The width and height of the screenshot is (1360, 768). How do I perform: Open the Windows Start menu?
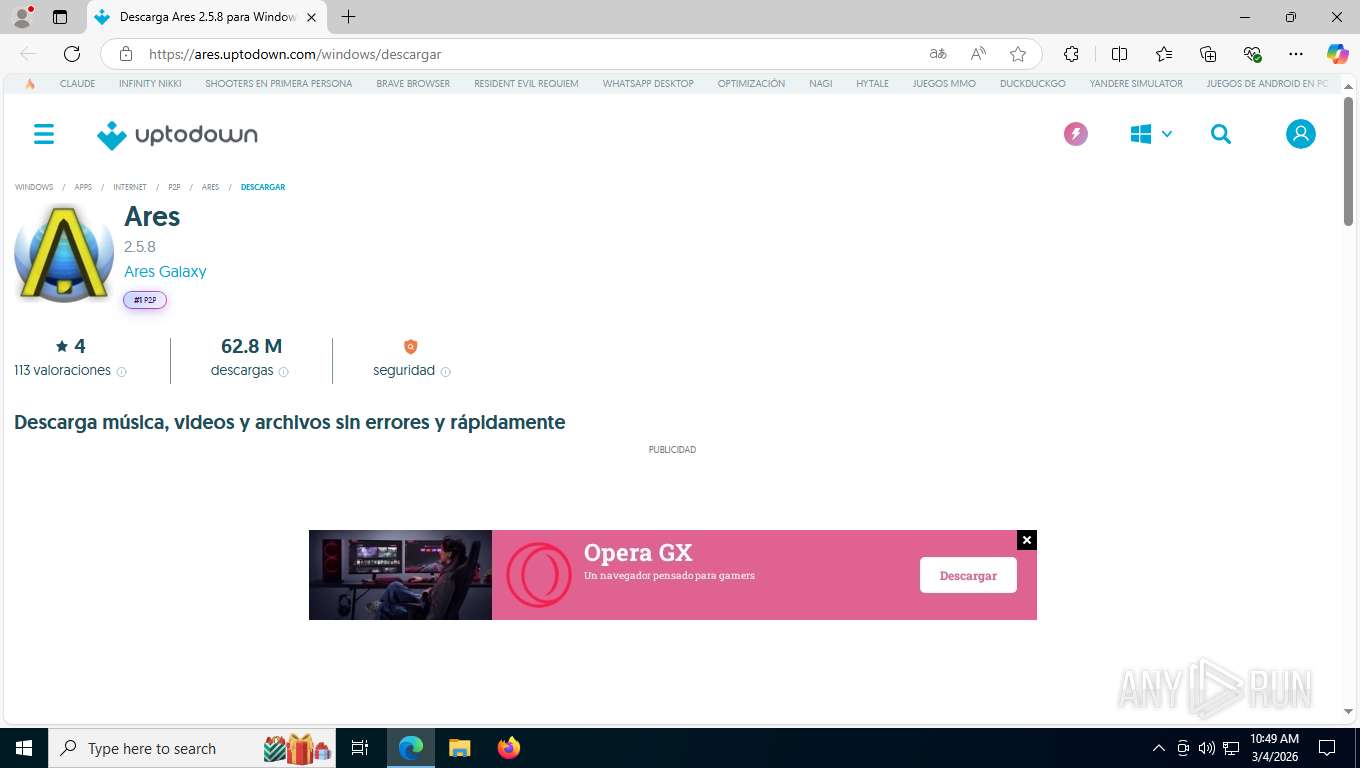click(23, 748)
